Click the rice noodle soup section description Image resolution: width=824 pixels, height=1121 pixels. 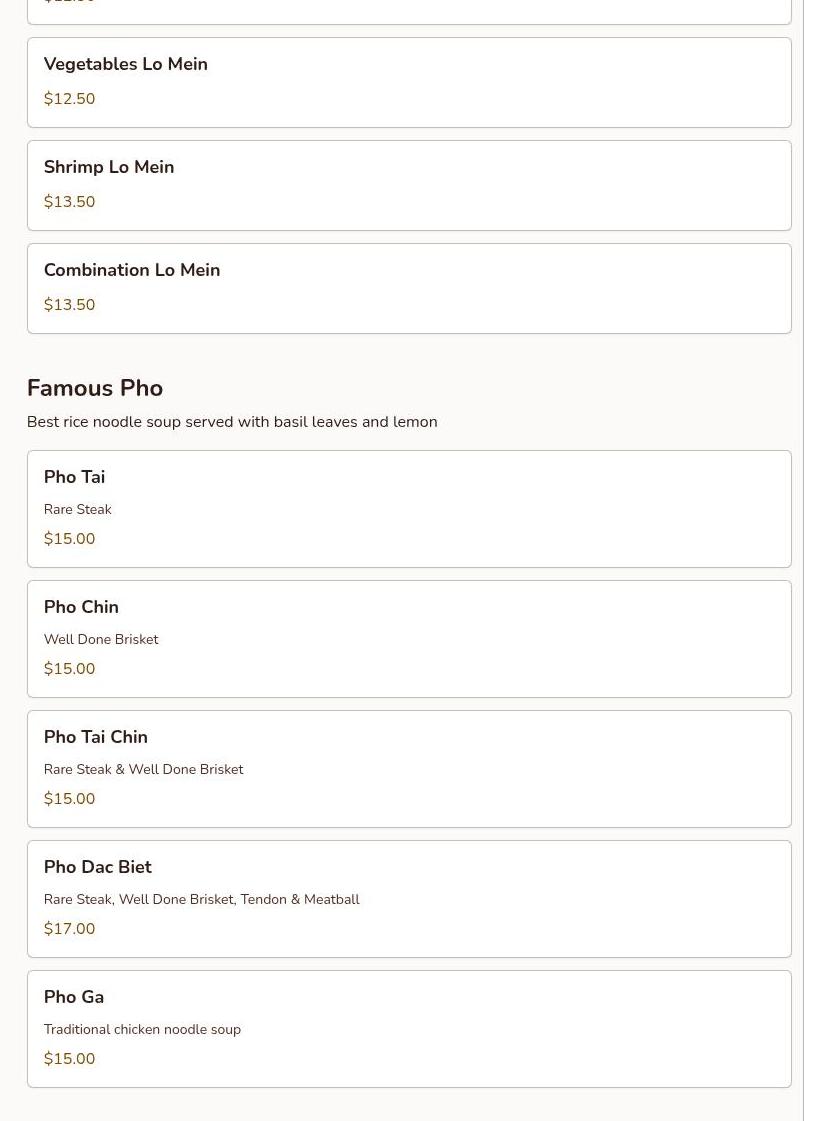232,422
